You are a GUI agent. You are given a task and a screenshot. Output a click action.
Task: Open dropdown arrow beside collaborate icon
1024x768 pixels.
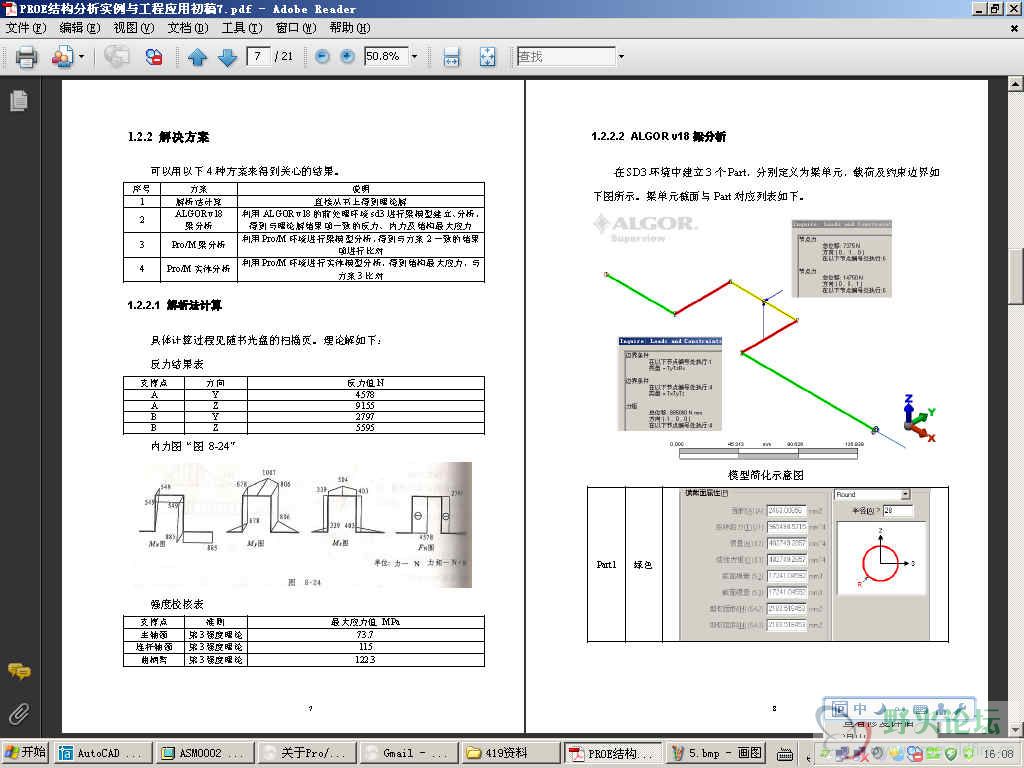click(x=82, y=57)
